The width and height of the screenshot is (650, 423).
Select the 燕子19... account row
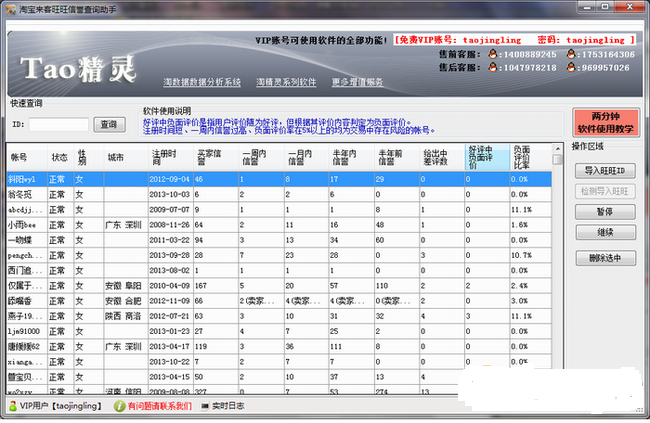click(x=279, y=316)
